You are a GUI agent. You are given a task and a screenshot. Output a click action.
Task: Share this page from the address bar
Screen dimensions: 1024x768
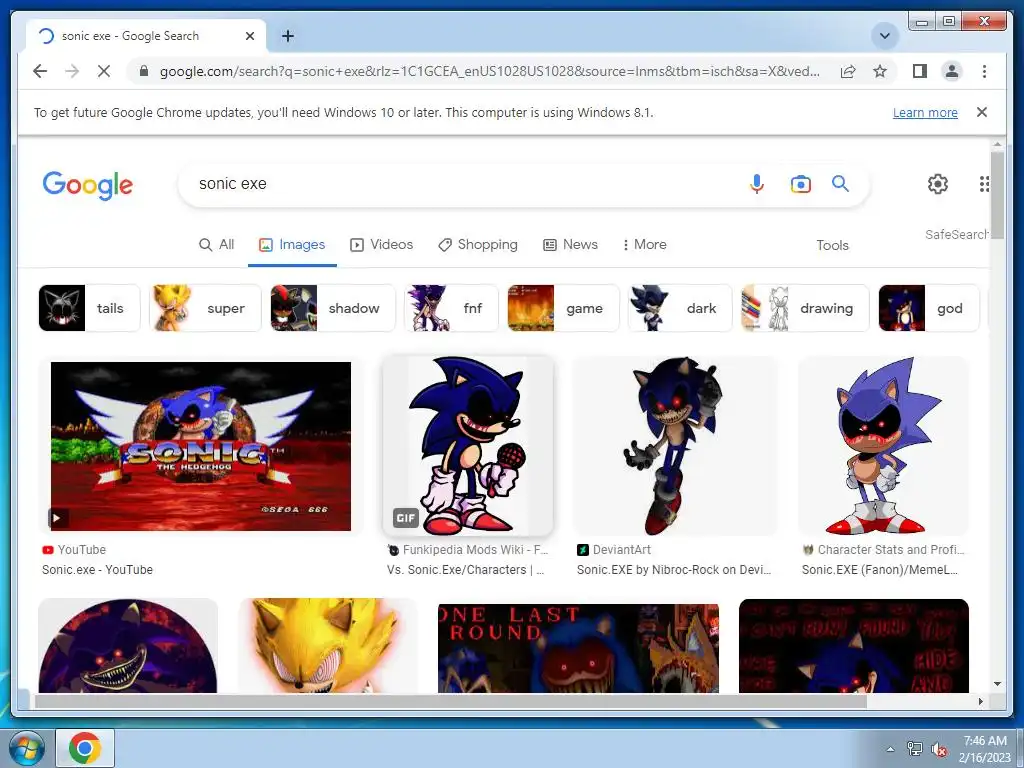848,71
